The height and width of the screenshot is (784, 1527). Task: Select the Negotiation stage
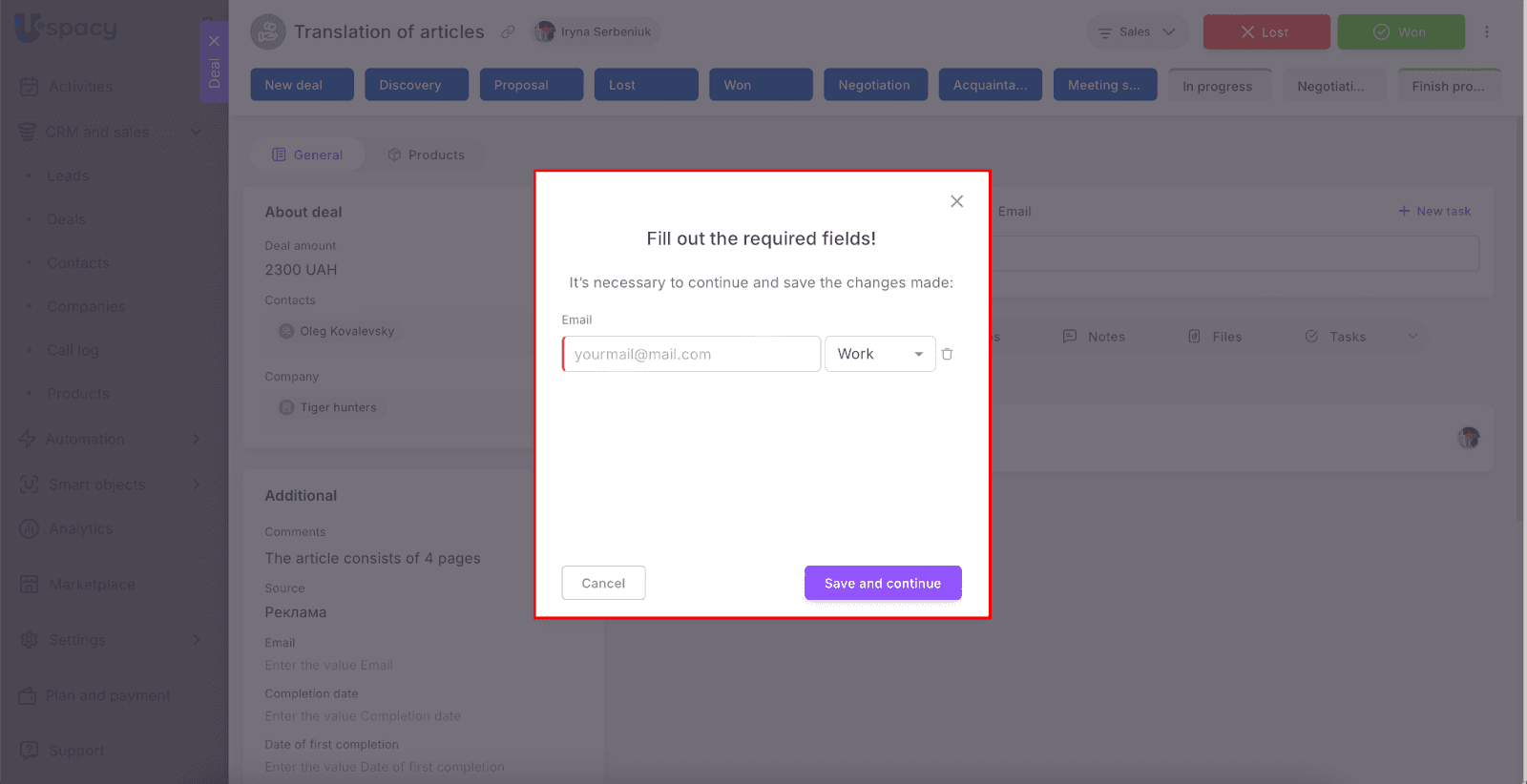[x=874, y=85]
